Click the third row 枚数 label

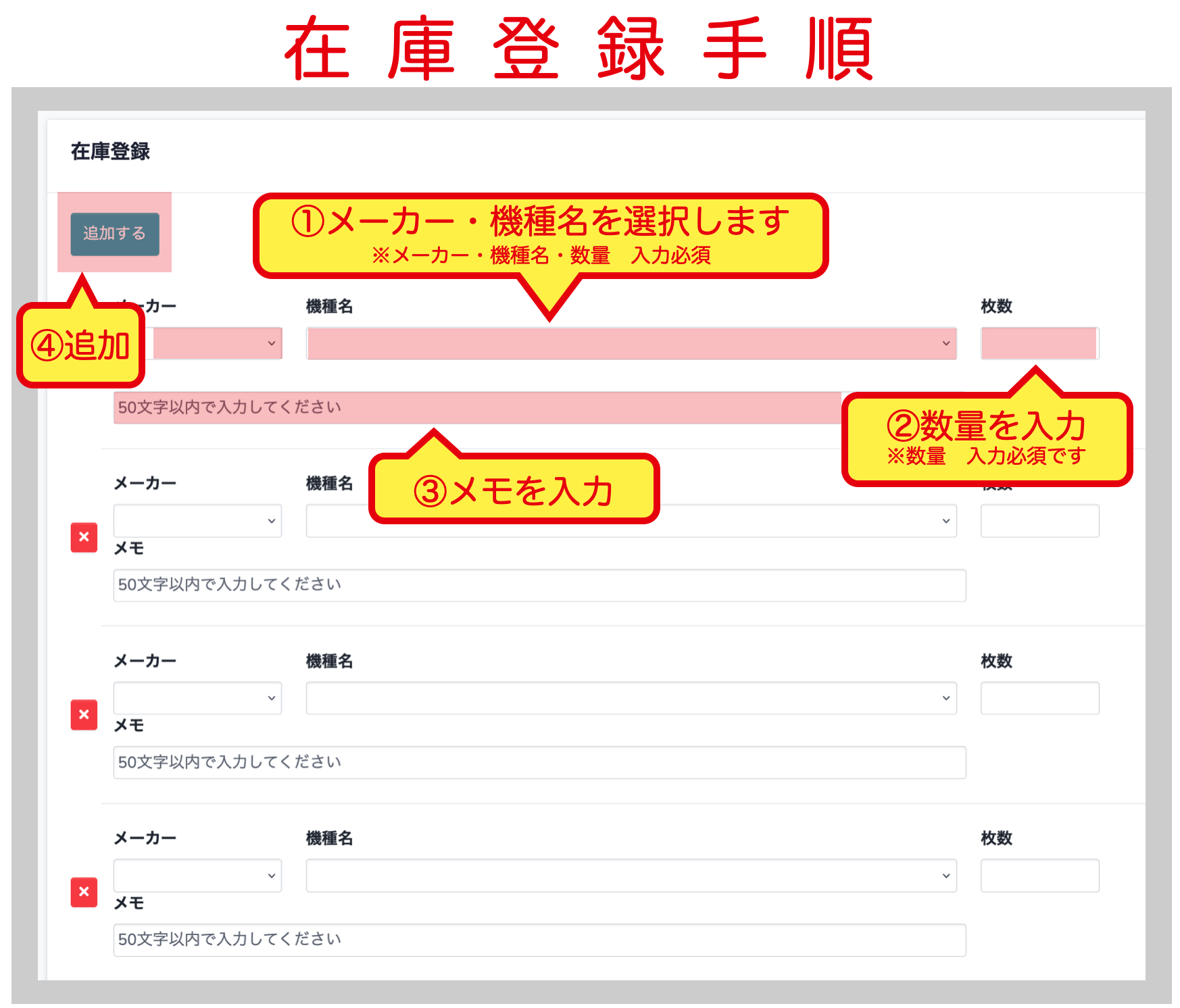point(996,661)
